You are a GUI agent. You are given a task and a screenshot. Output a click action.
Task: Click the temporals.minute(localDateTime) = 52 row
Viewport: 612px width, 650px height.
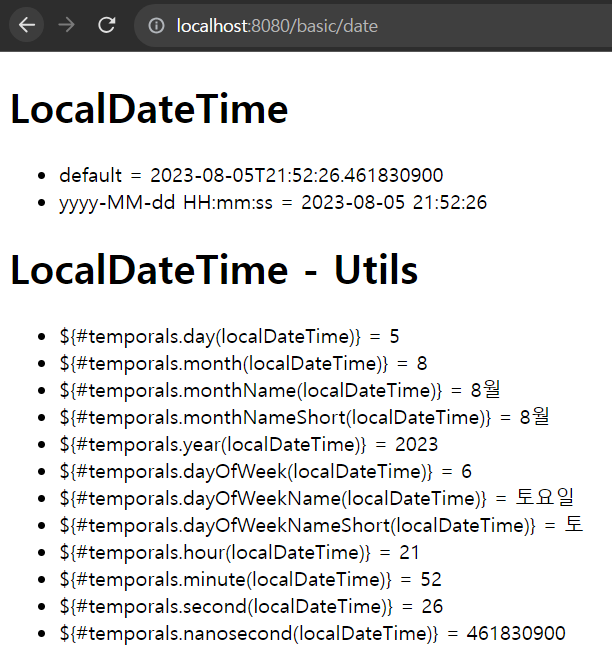(x=250, y=580)
